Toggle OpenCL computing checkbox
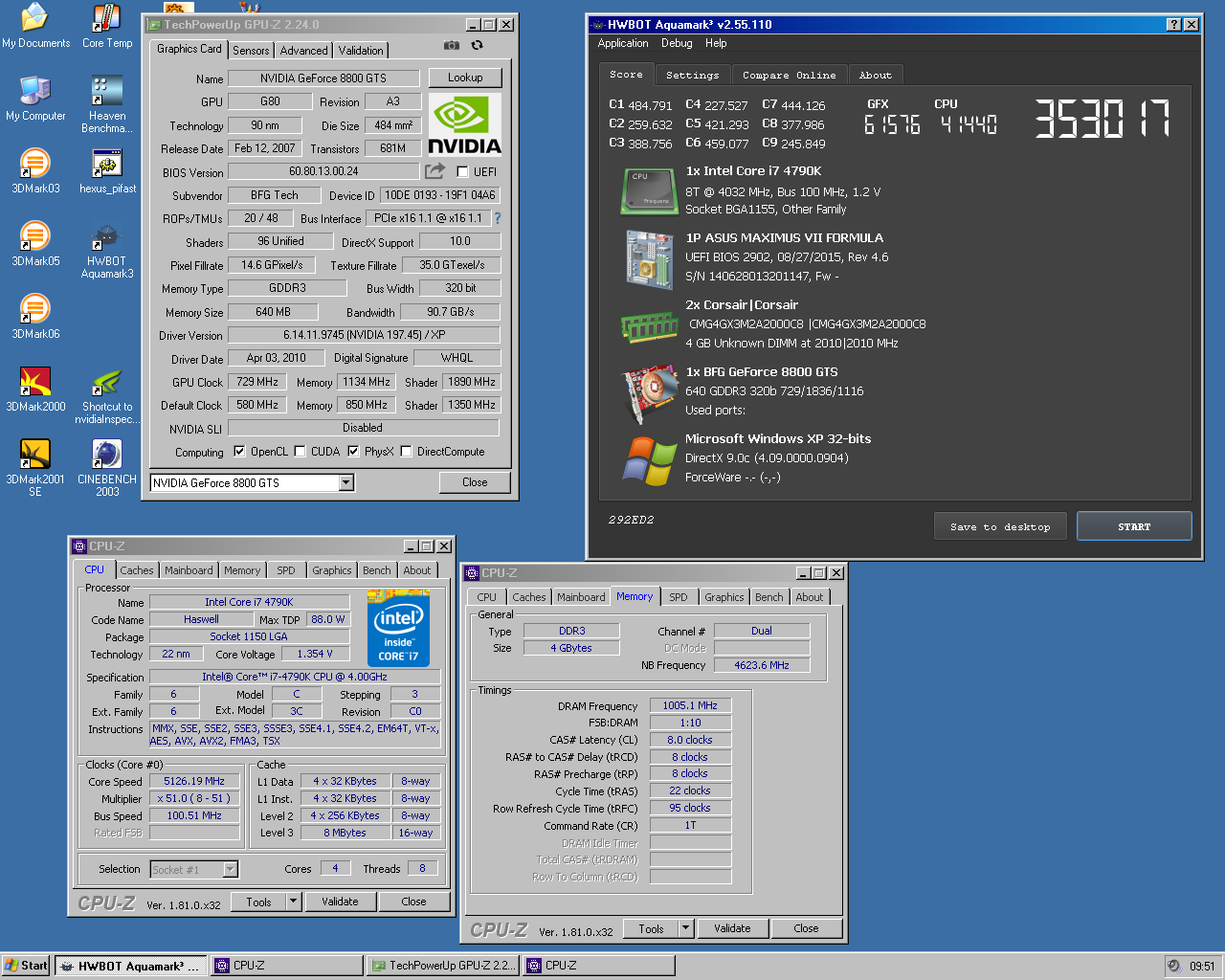This screenshot has width=1225, height=980. click(239, 452)
